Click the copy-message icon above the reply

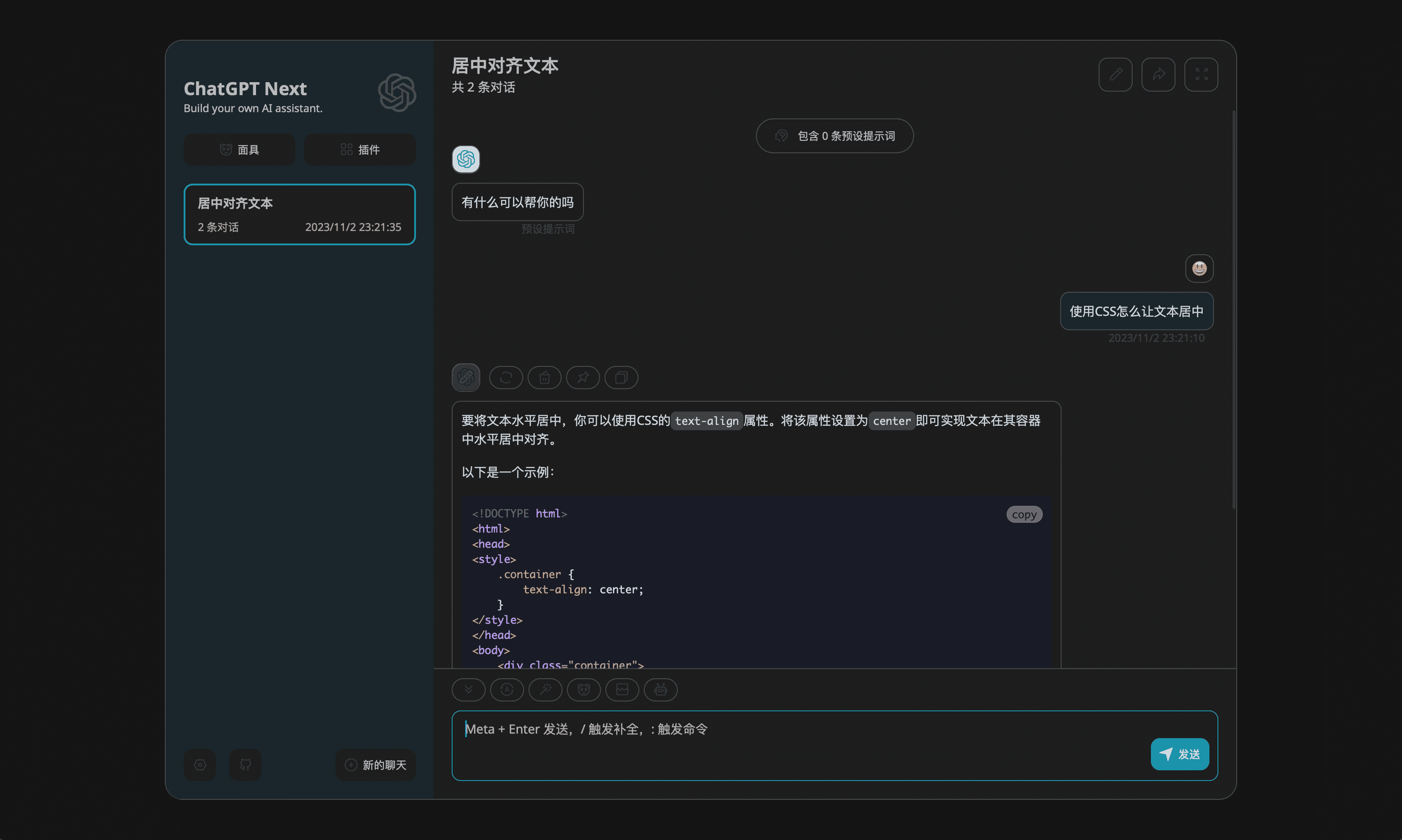621,378
